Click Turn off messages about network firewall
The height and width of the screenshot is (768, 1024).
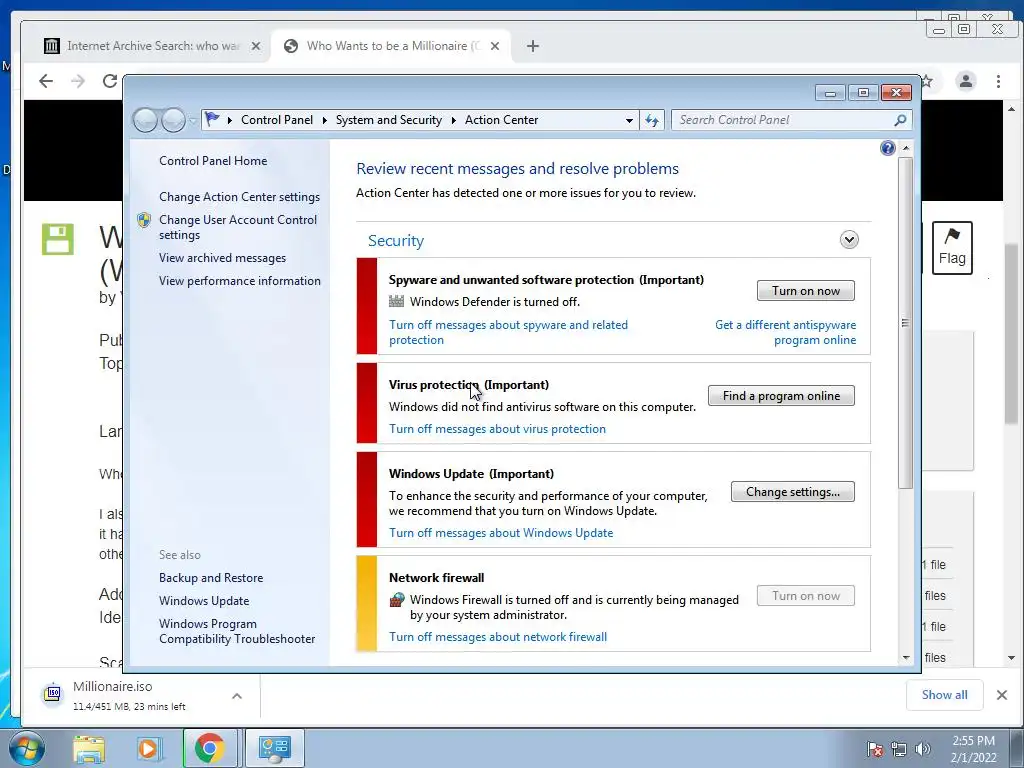tap(498, 637)
